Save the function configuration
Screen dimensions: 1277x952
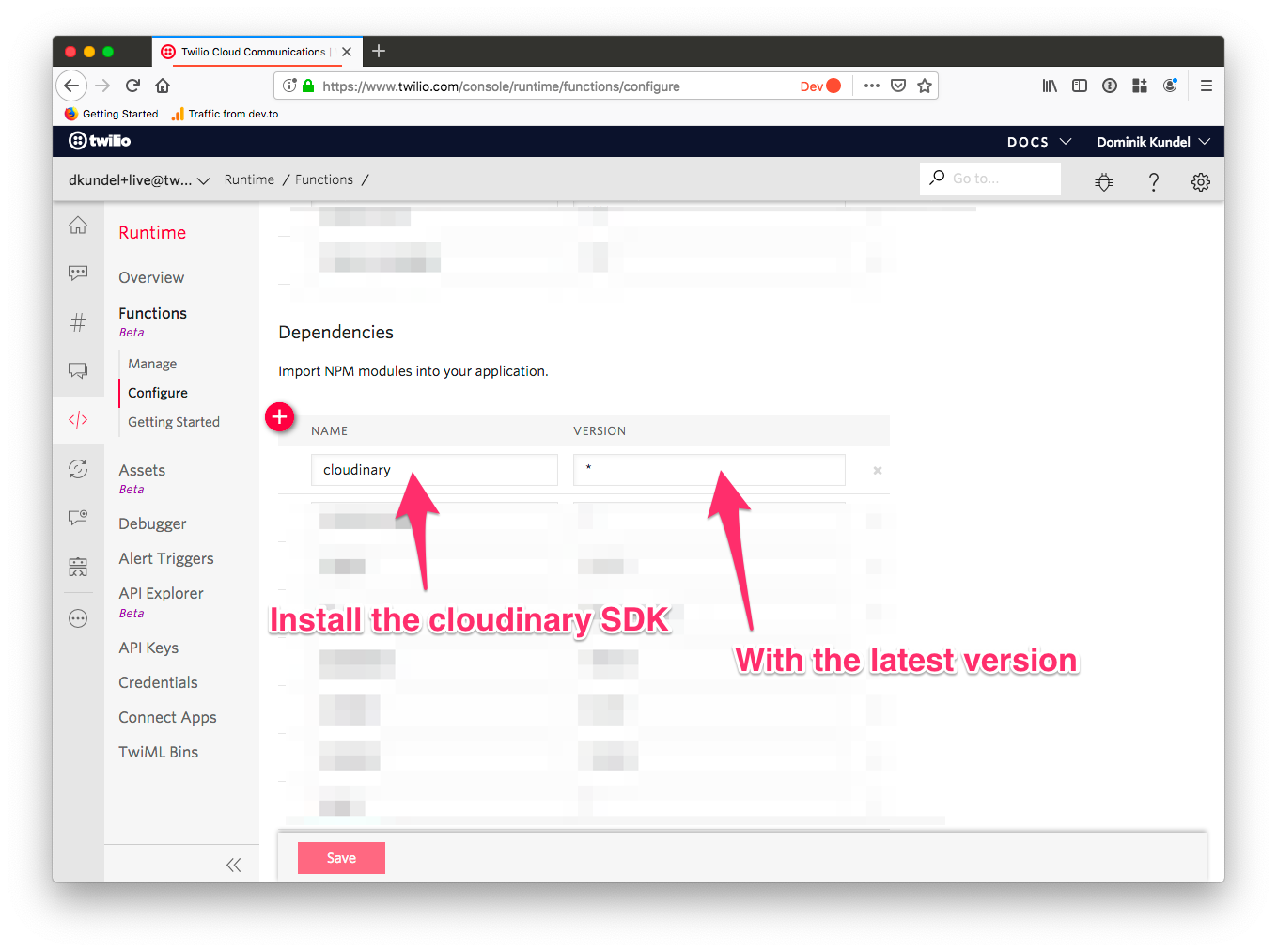click(341, 858)
